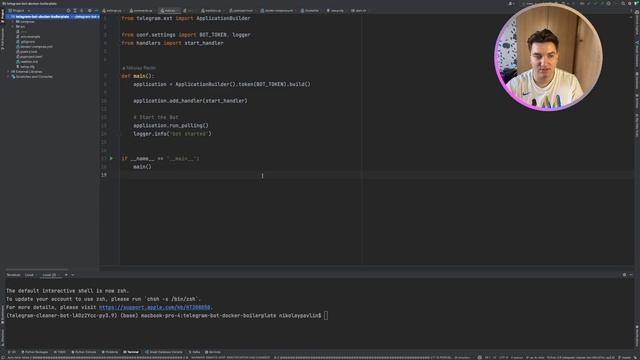Open TODO tool window
The height and width of the screenshot is (360, 640).
pyautogui.click(x=60, y=352)
